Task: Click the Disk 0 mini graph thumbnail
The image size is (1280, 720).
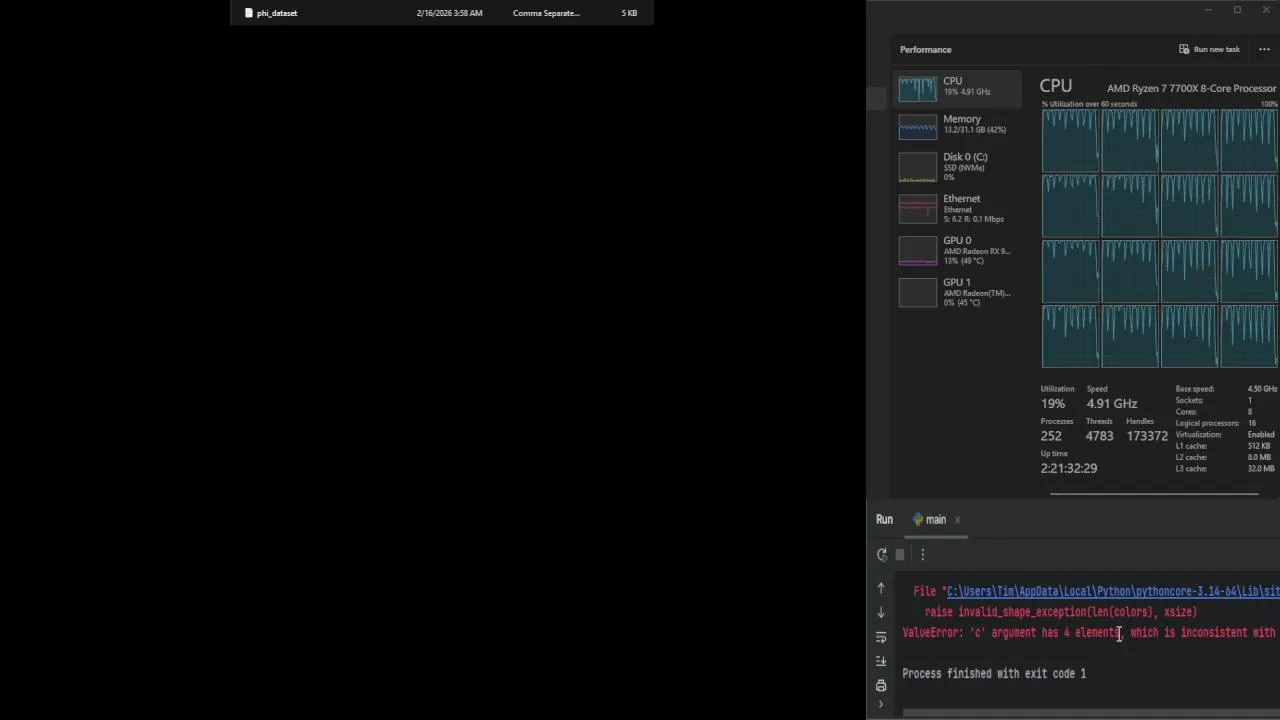Action: [918, 167]
